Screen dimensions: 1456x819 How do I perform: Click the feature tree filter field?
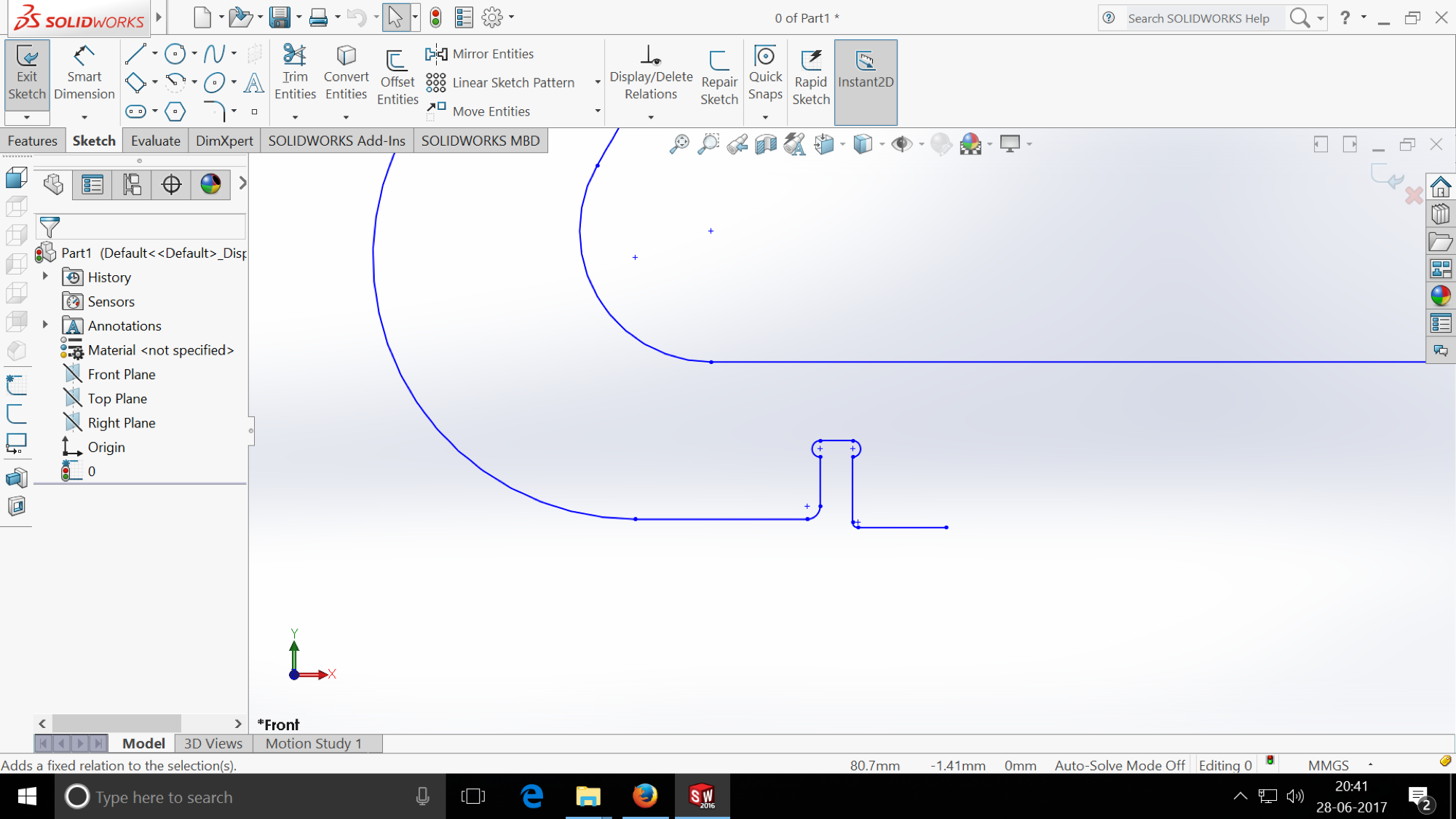(x=141, y=226)
